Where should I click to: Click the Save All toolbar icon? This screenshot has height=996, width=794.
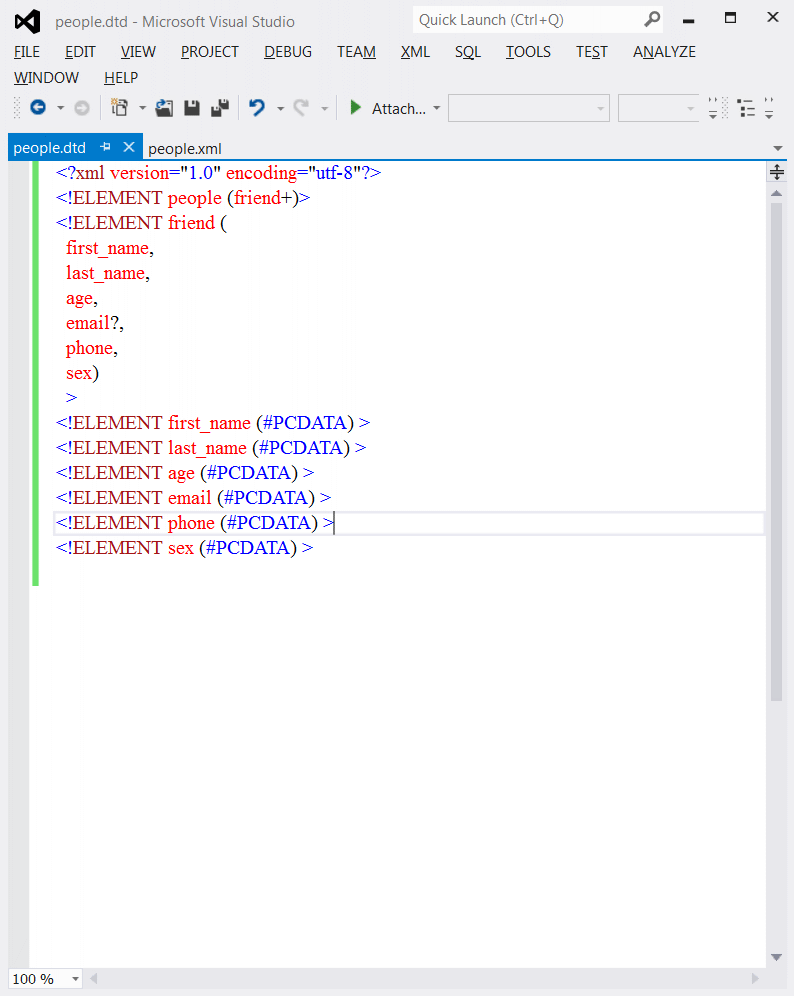220,108
